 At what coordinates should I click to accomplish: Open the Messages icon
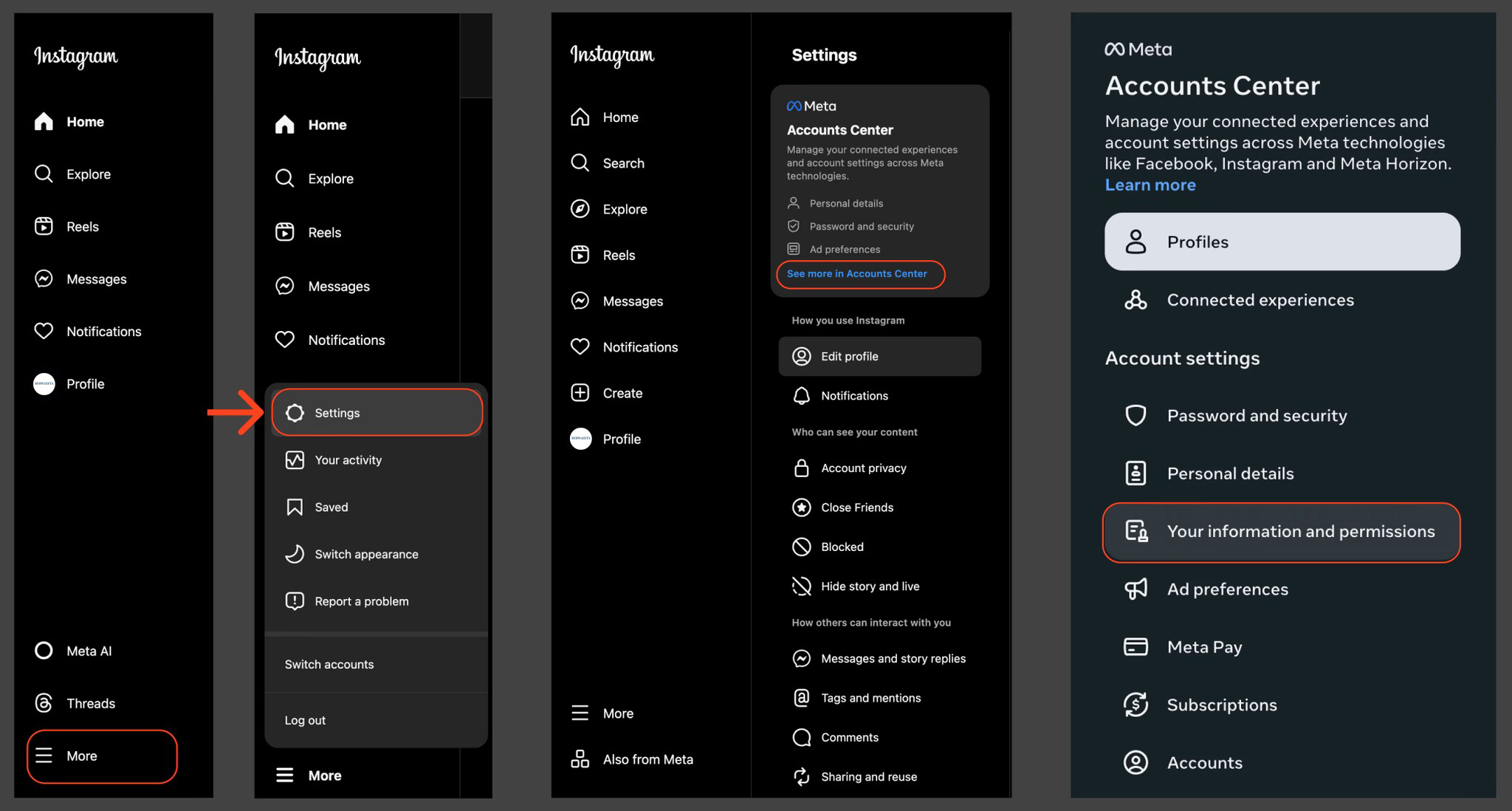click(x=44, y=278)
